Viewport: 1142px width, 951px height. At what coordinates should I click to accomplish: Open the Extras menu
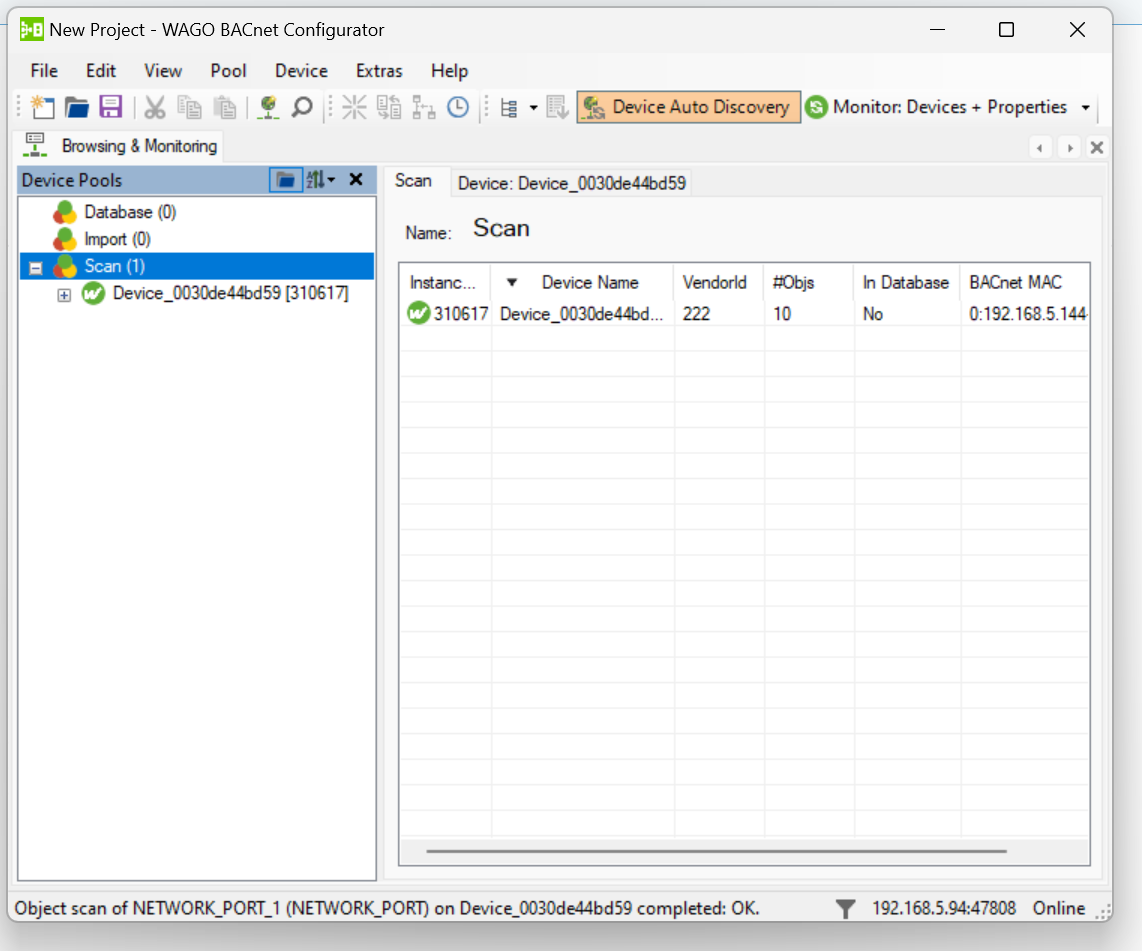pos(379,71)
